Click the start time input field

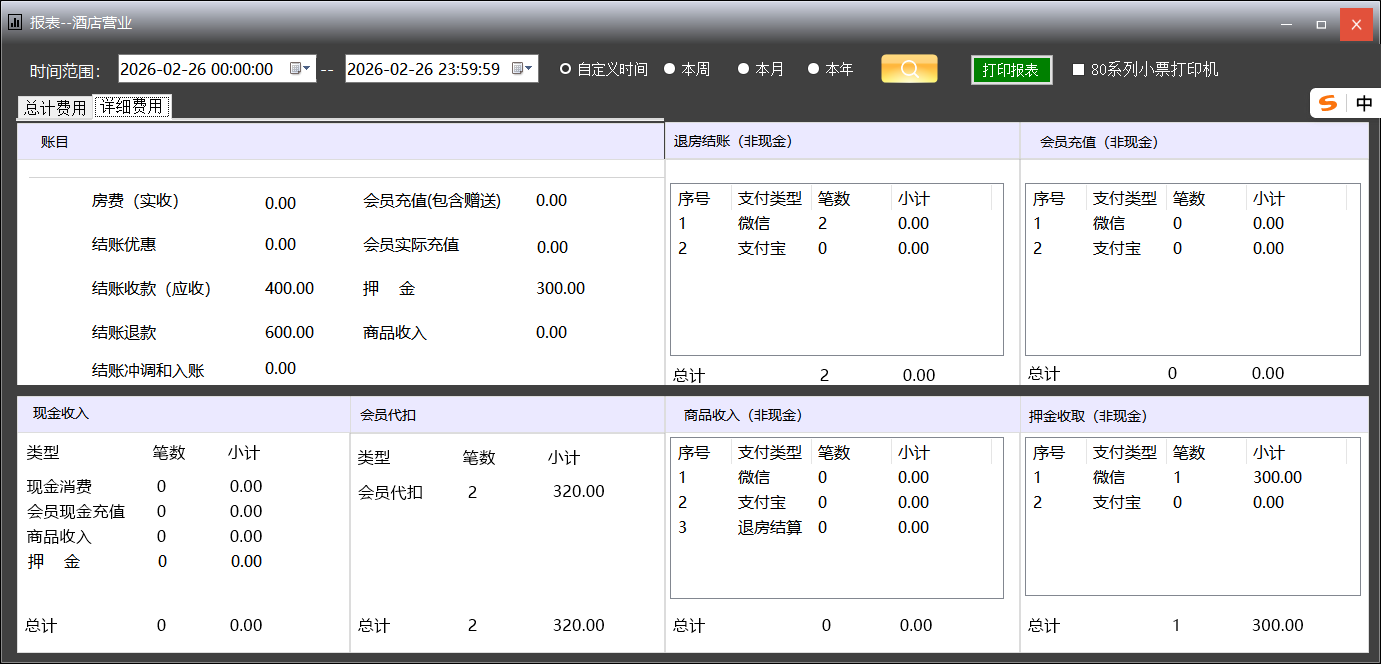tap(202, 69)
